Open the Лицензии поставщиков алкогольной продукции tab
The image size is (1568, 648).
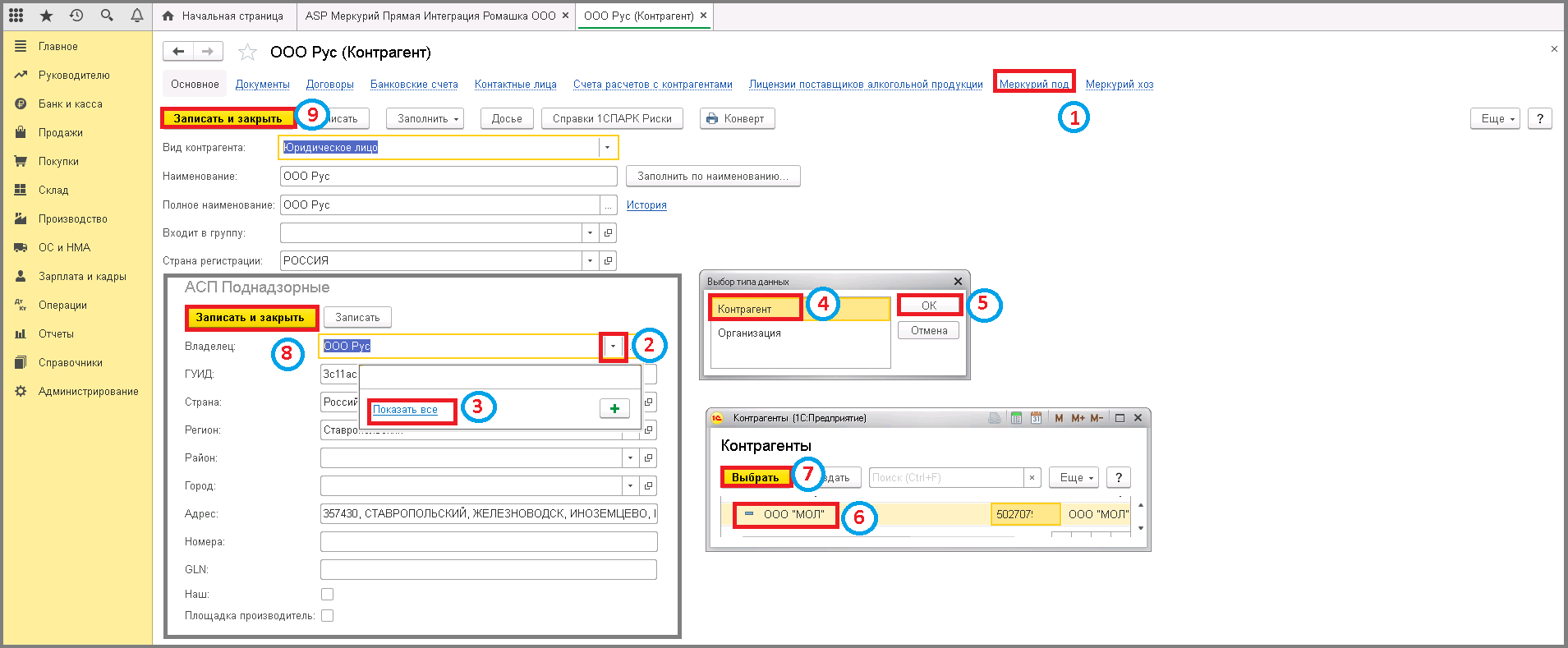[x=866, y=84]
